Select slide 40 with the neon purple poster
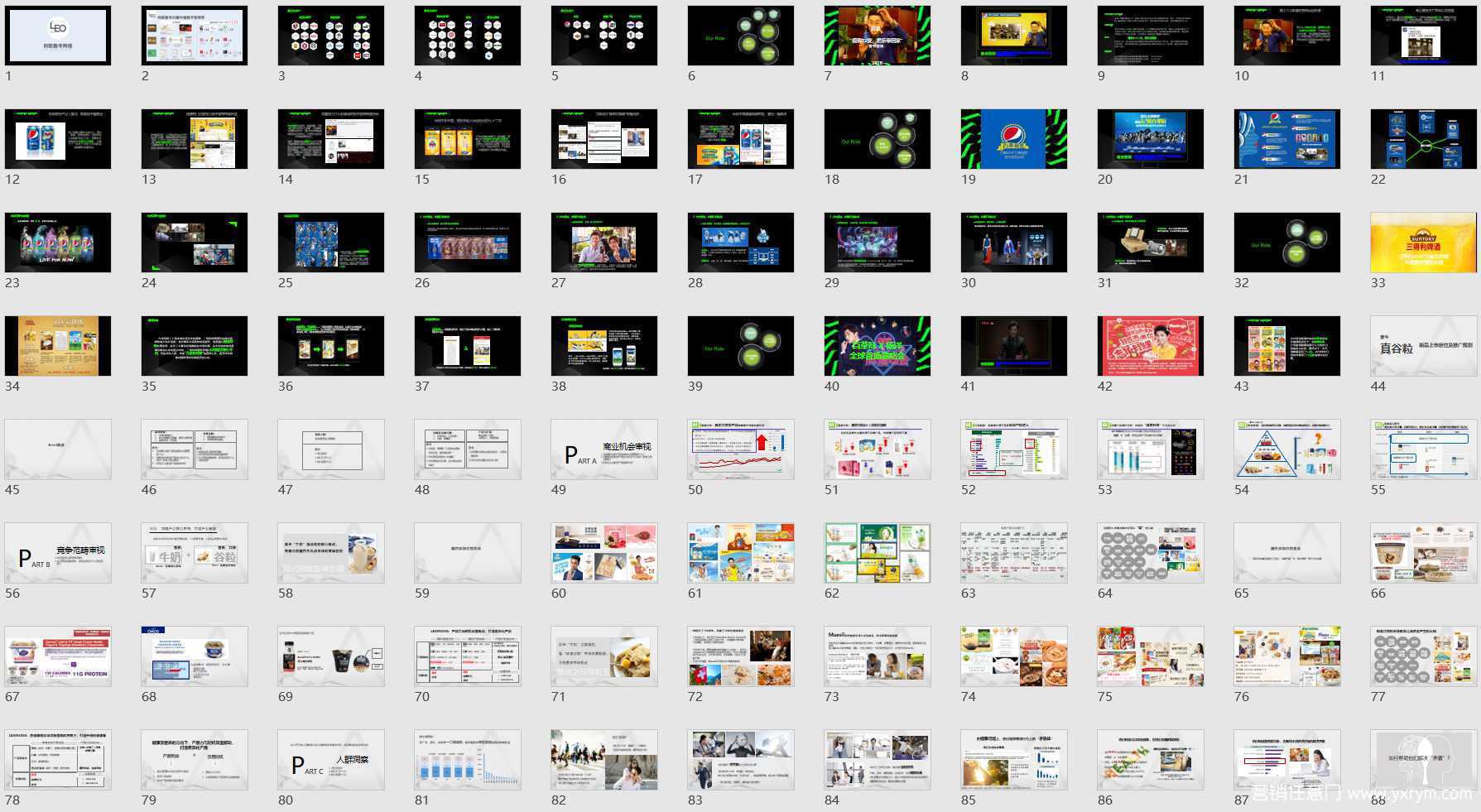Image resolution: width=1481 pixels, height=812 pixels. [x=878, y=346]
